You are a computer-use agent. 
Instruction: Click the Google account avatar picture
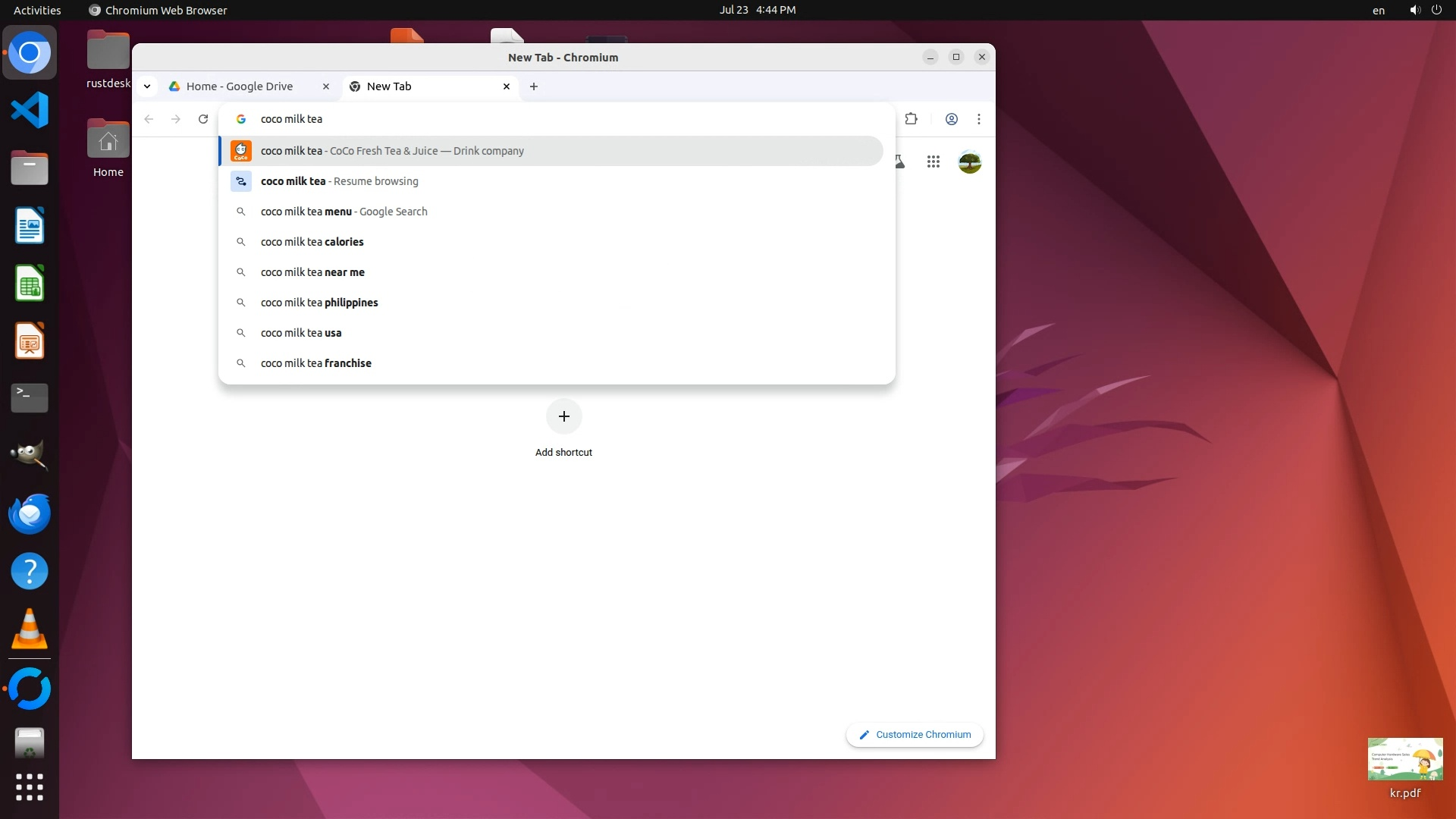[969, 162]
